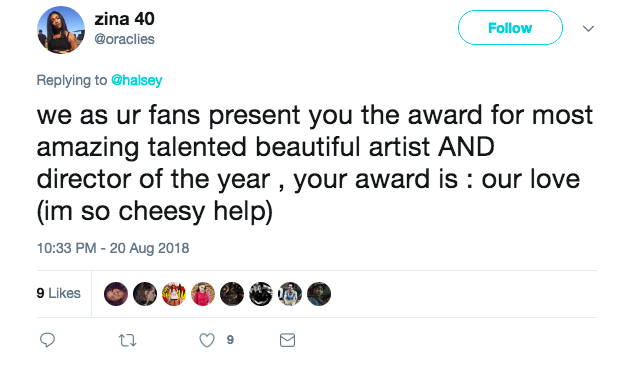
Task: Click the zina 40 display name
Action: (x=124, y=19)
